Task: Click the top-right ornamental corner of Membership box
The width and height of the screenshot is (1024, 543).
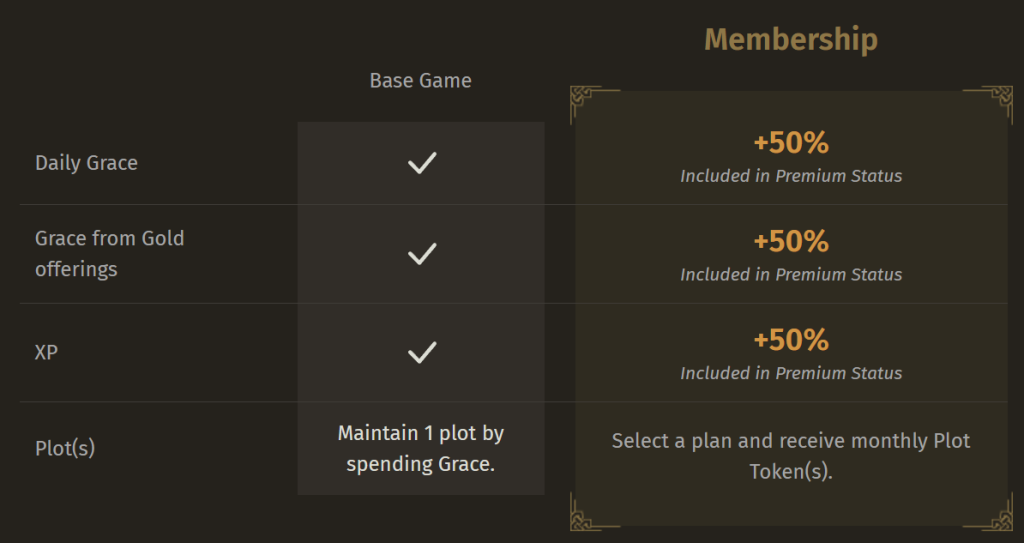Action: [989, 104]
